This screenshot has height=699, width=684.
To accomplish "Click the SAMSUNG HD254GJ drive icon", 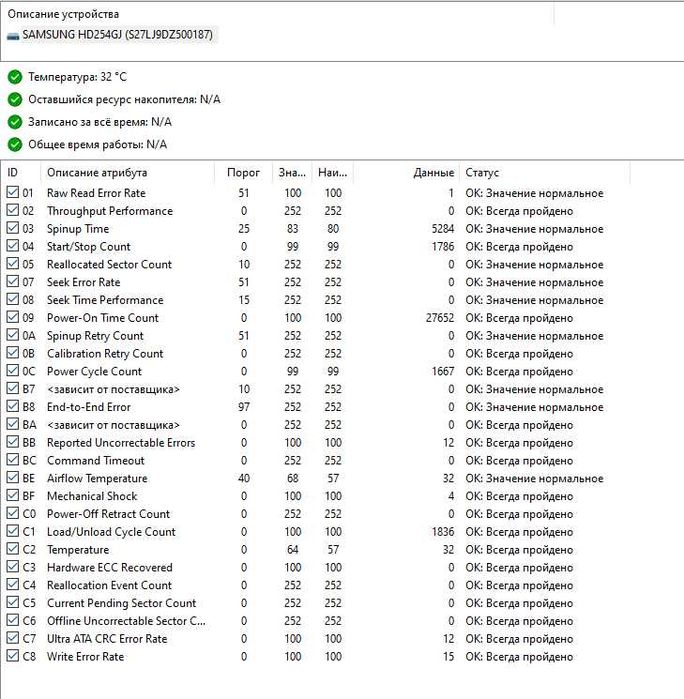I will coord(13,36).
